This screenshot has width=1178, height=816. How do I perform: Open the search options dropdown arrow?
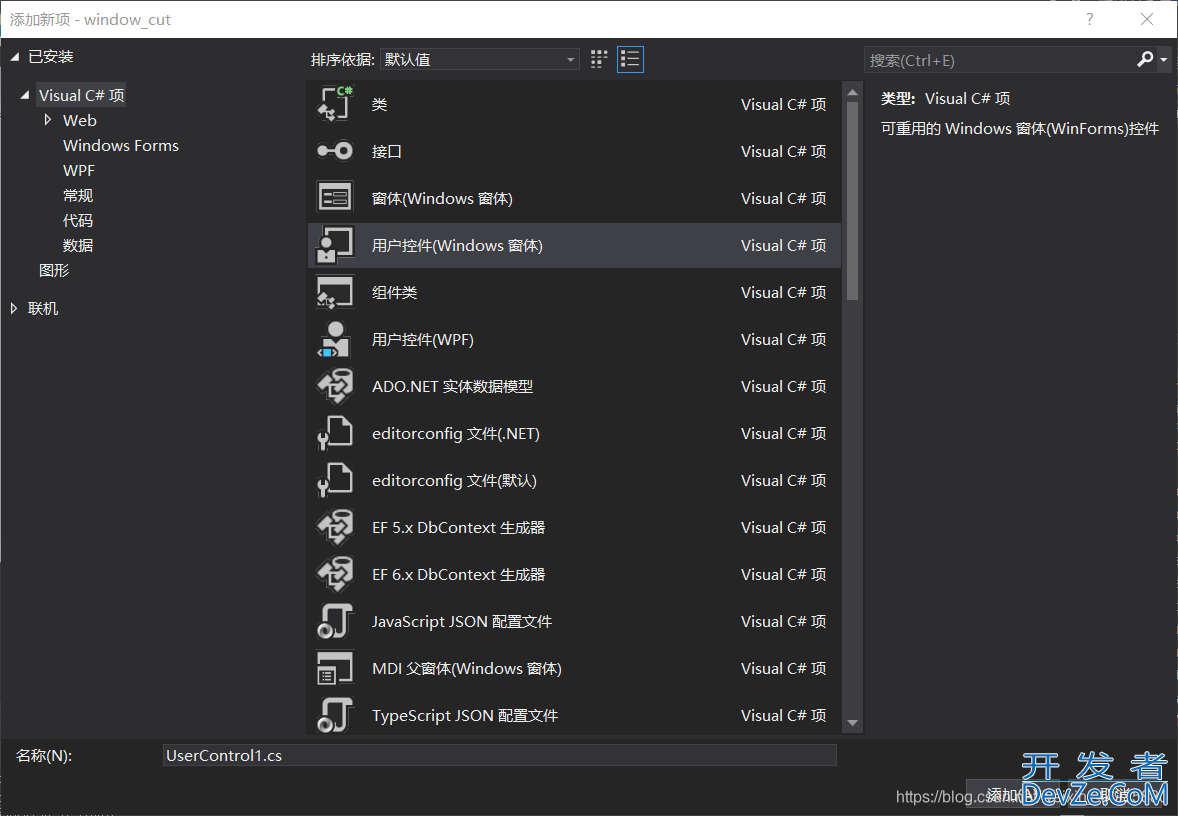[1164, 60]
